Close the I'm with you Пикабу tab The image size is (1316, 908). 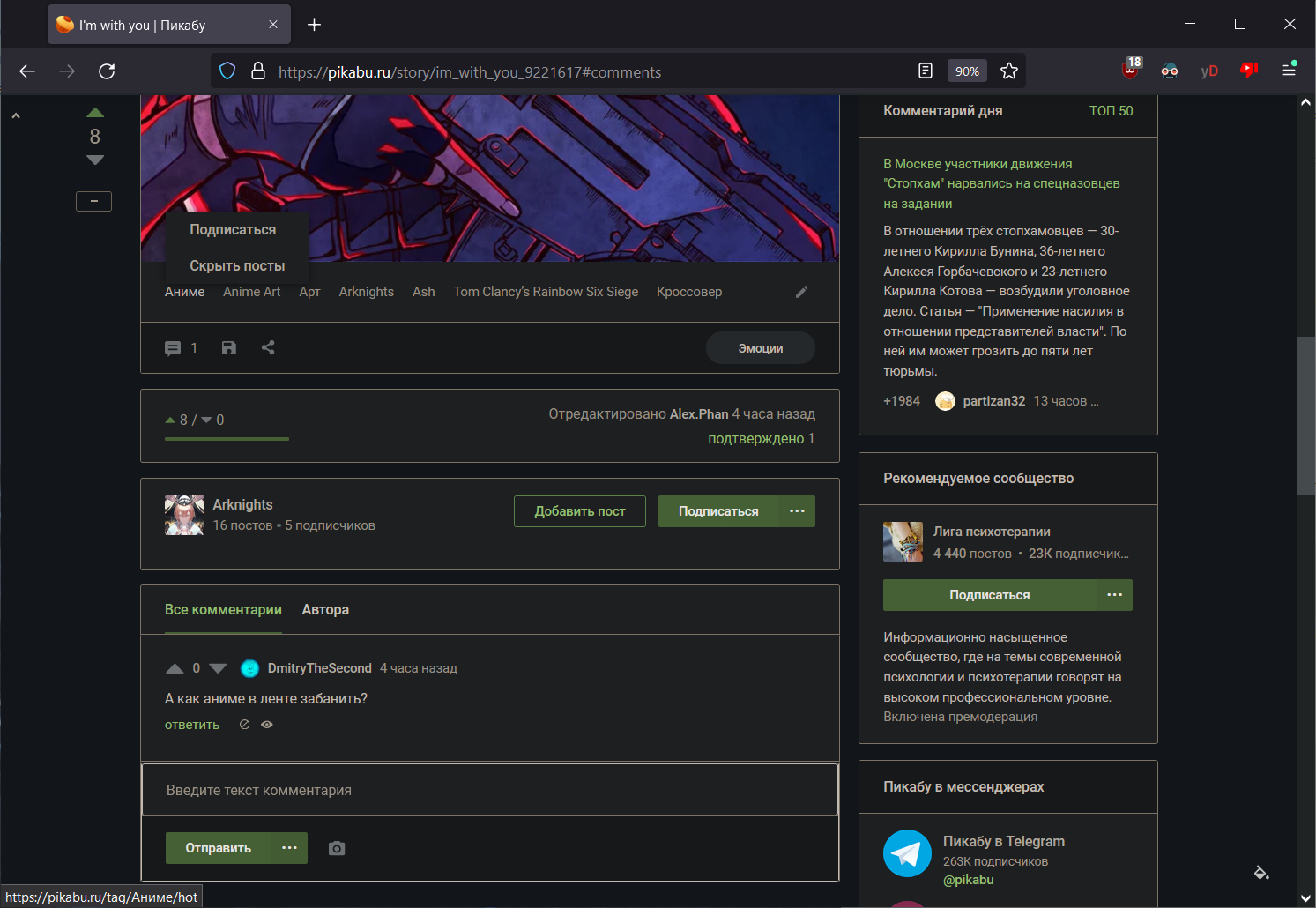click(273, 25)
